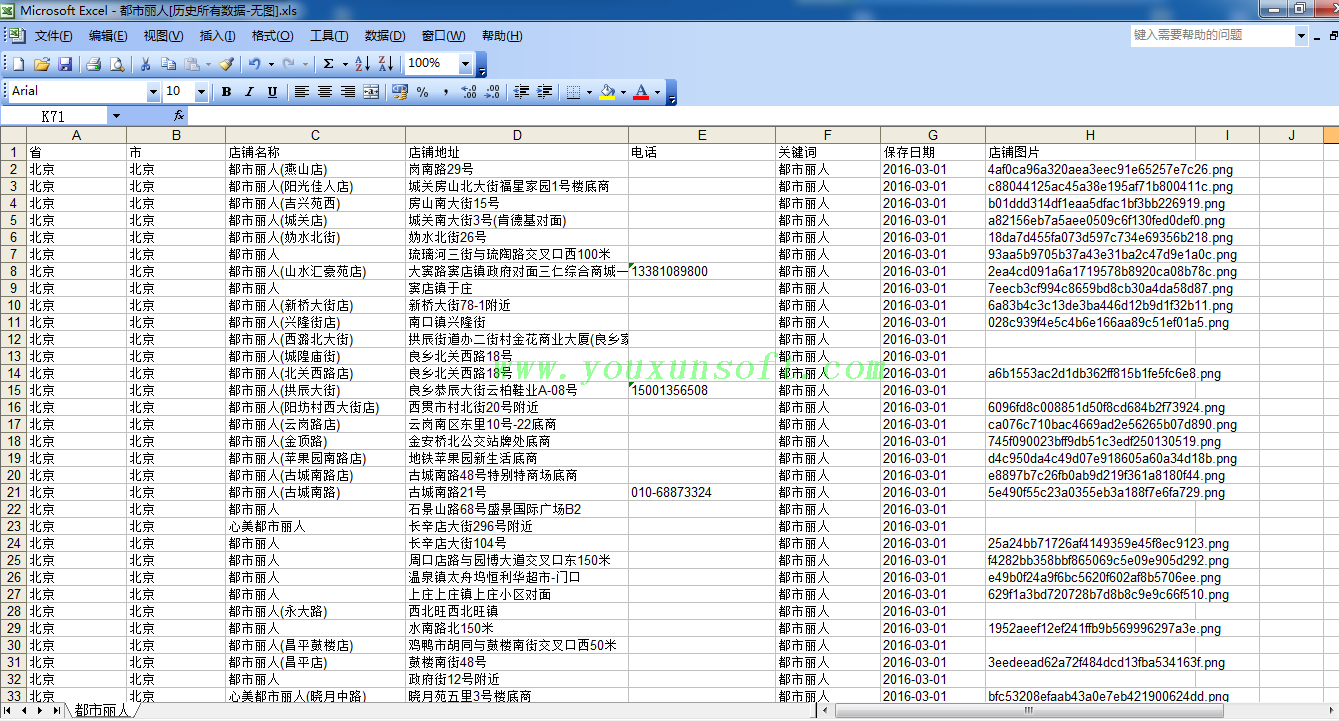Image resolution: width=1339 pixels, height=721 pixels.
Task: Apply red Font Color
Action: 641,92
